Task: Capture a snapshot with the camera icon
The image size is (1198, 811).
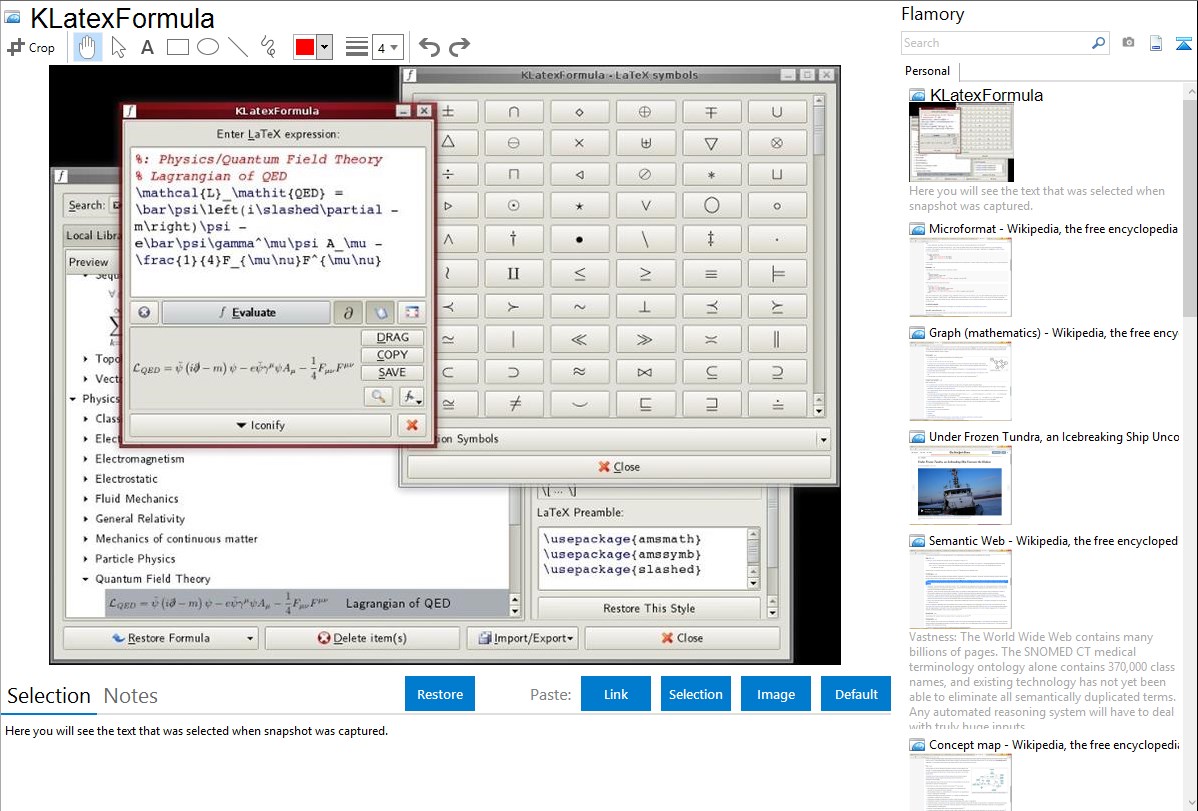Action: click(1128, 43)
